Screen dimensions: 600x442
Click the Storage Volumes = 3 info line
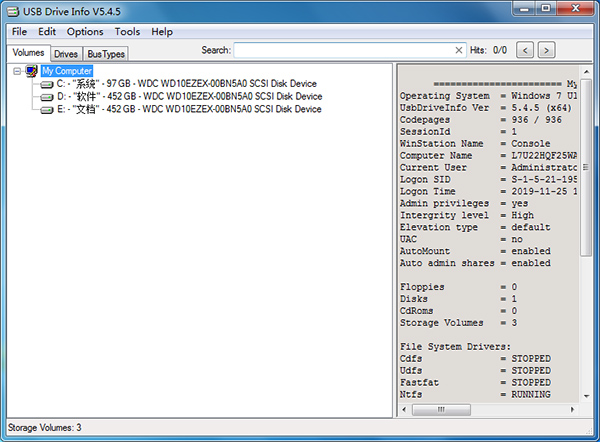click(458, 323)
